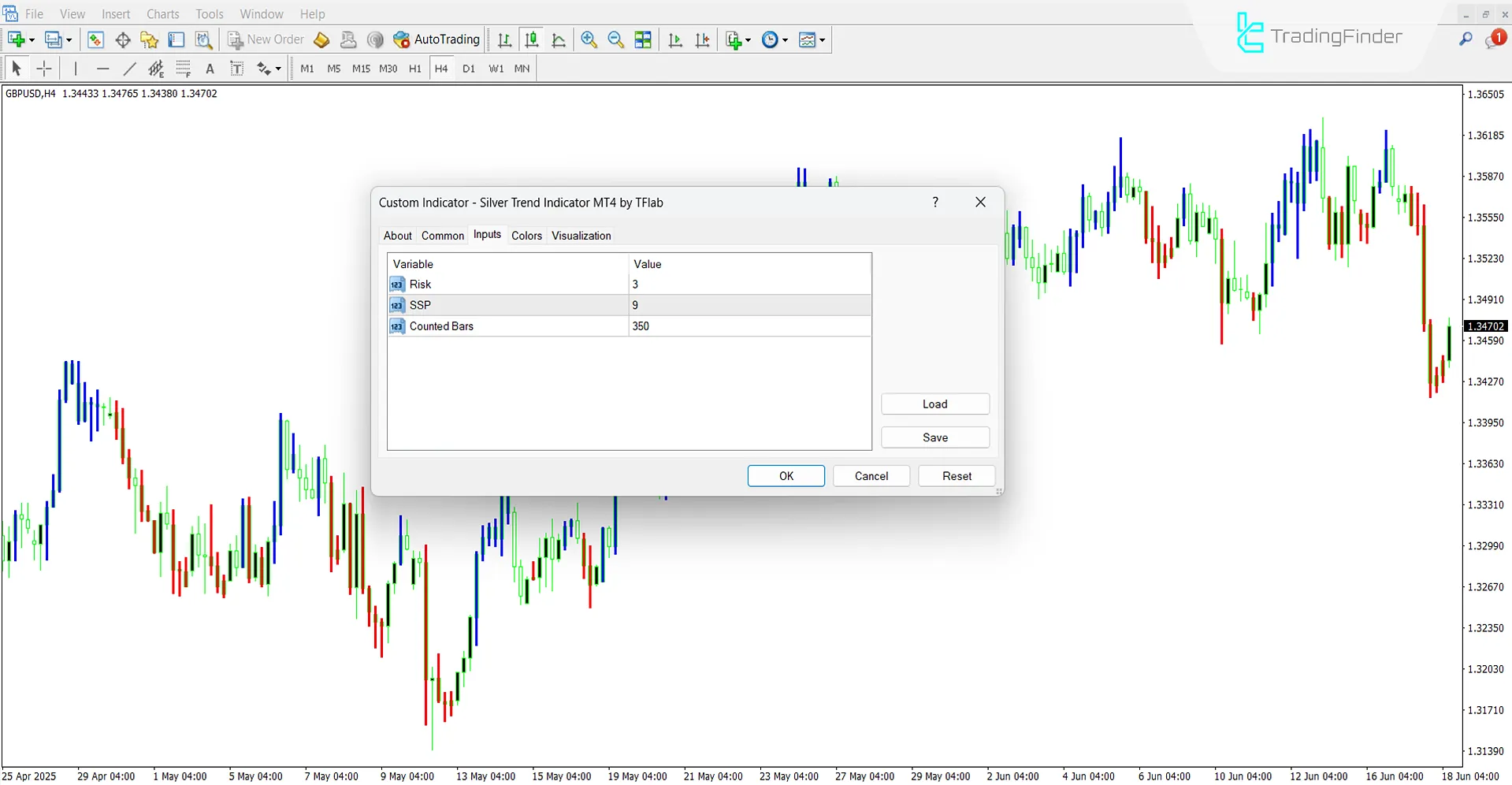Zoom in on the chart
This screenshot has width=1512, height=785.
(x=589, y=40)
